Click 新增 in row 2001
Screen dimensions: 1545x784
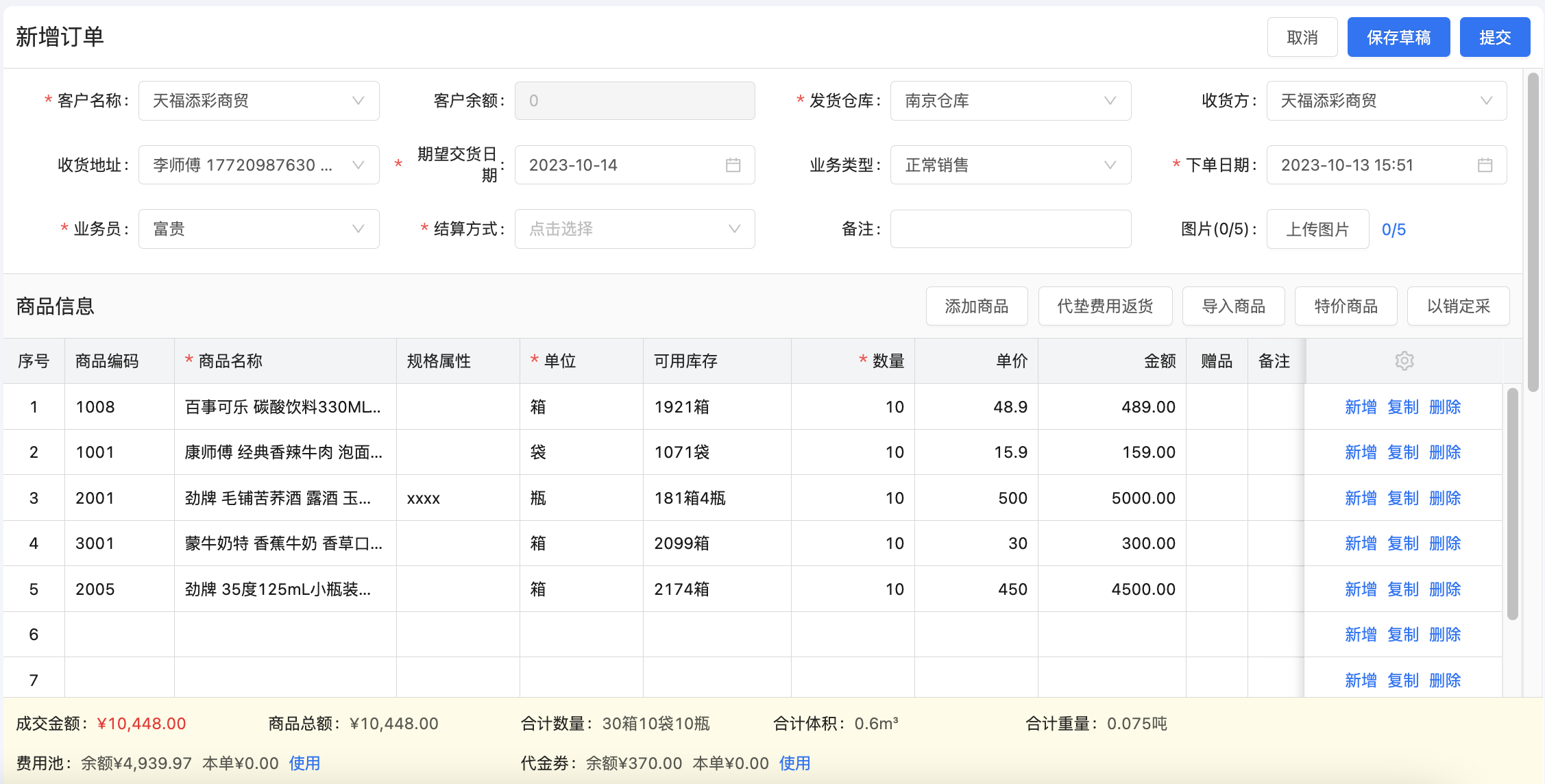coord(1361,498)
